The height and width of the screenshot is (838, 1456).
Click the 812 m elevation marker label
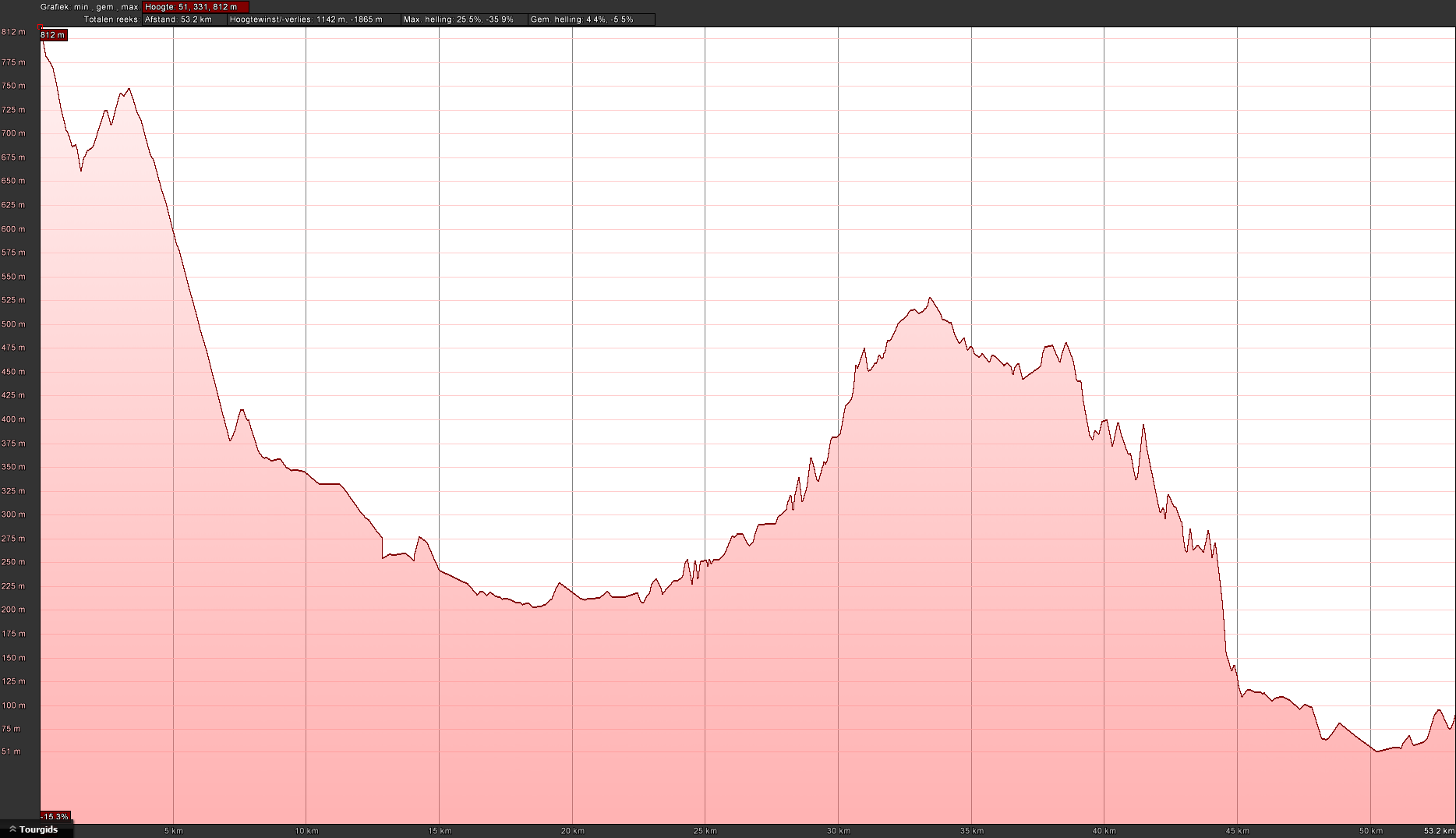pyautogui.click(x=53, y=35)
